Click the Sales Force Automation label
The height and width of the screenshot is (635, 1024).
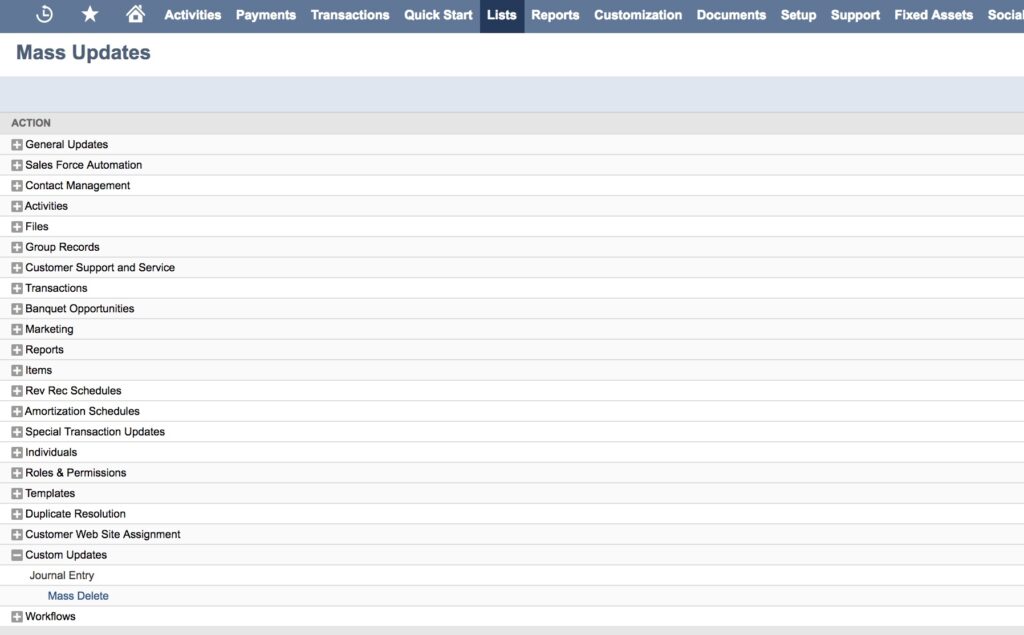84,165
